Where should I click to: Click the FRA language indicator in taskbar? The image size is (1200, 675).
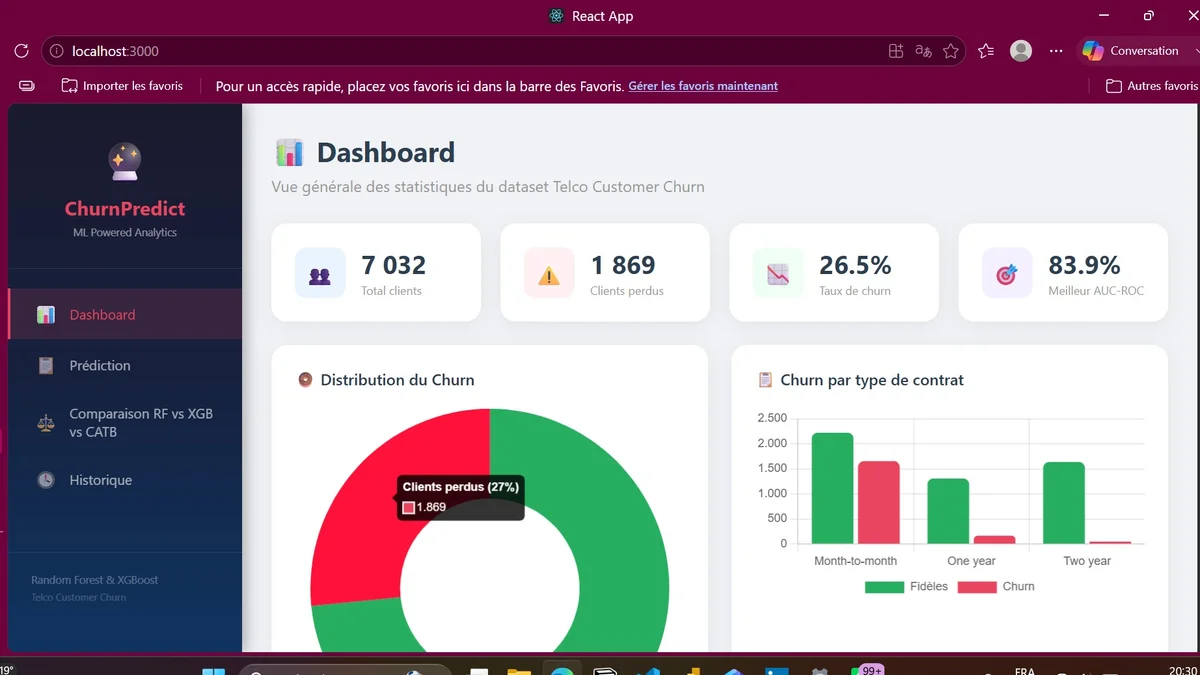pos(1025,670)
